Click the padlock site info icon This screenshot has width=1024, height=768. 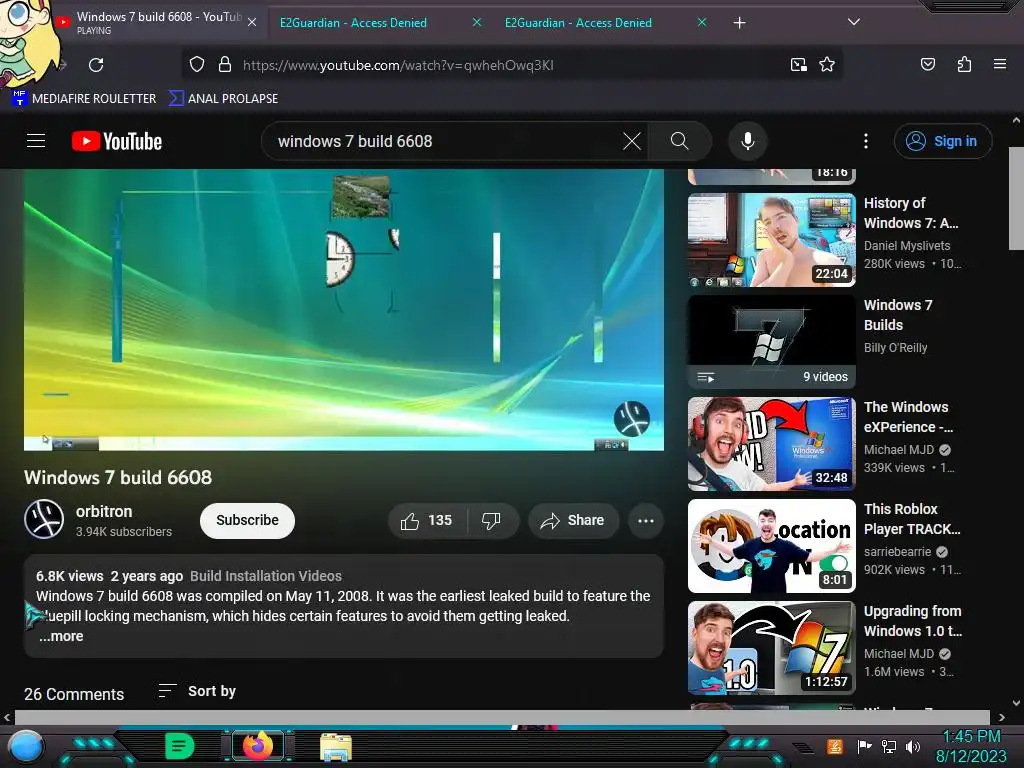coord(225,65)
